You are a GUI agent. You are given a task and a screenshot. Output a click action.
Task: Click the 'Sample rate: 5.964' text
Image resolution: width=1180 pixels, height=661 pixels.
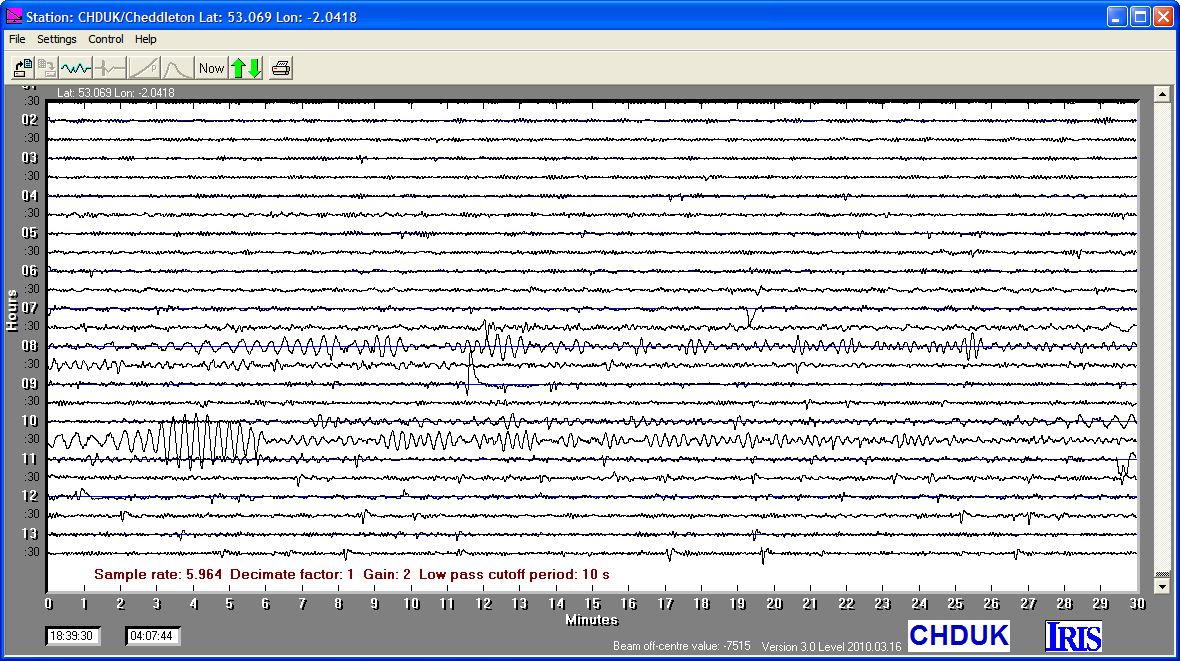[158, 574]
